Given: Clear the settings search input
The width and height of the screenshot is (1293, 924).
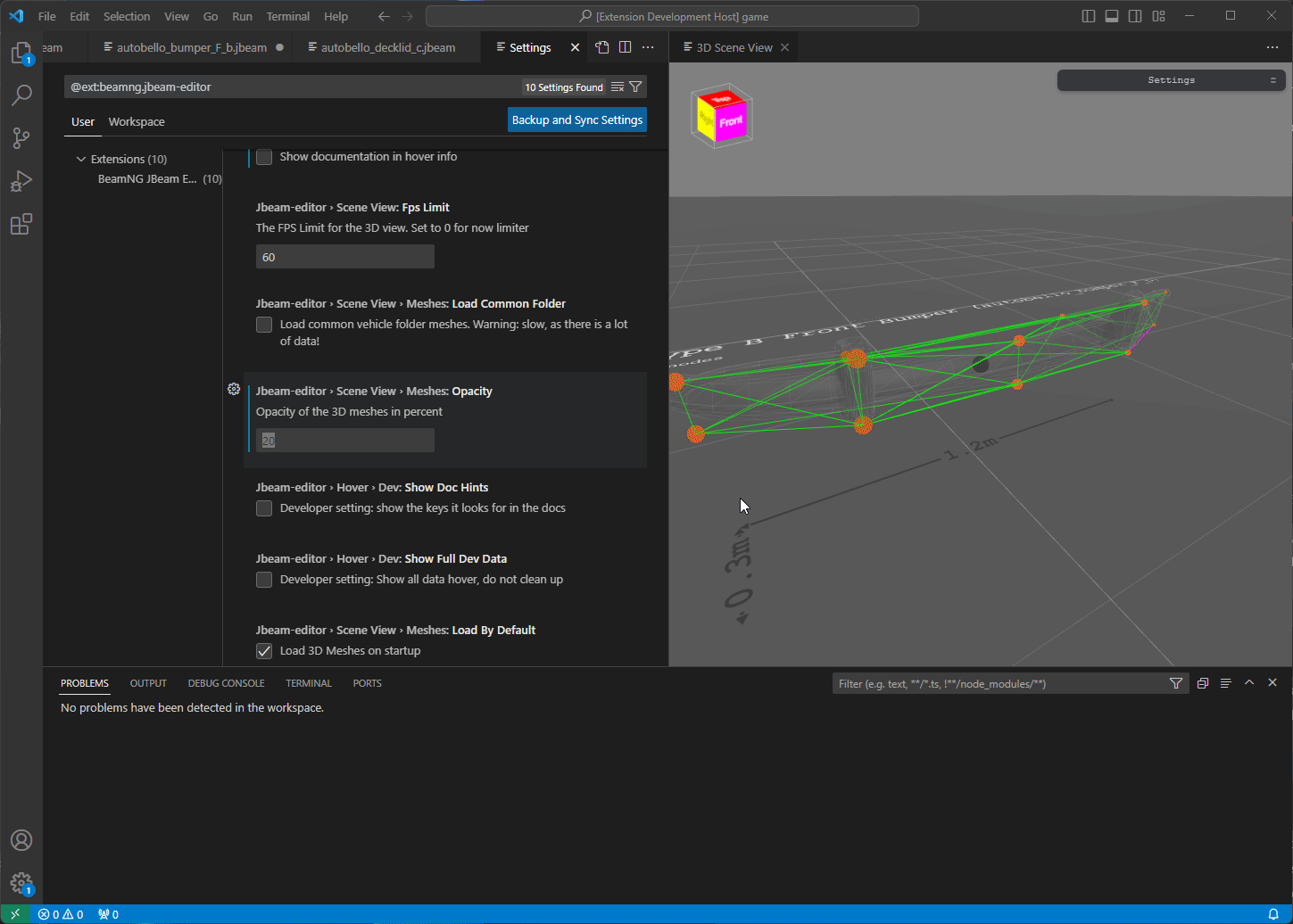Looking at the screenshot, I should click(x=617, y=87).
